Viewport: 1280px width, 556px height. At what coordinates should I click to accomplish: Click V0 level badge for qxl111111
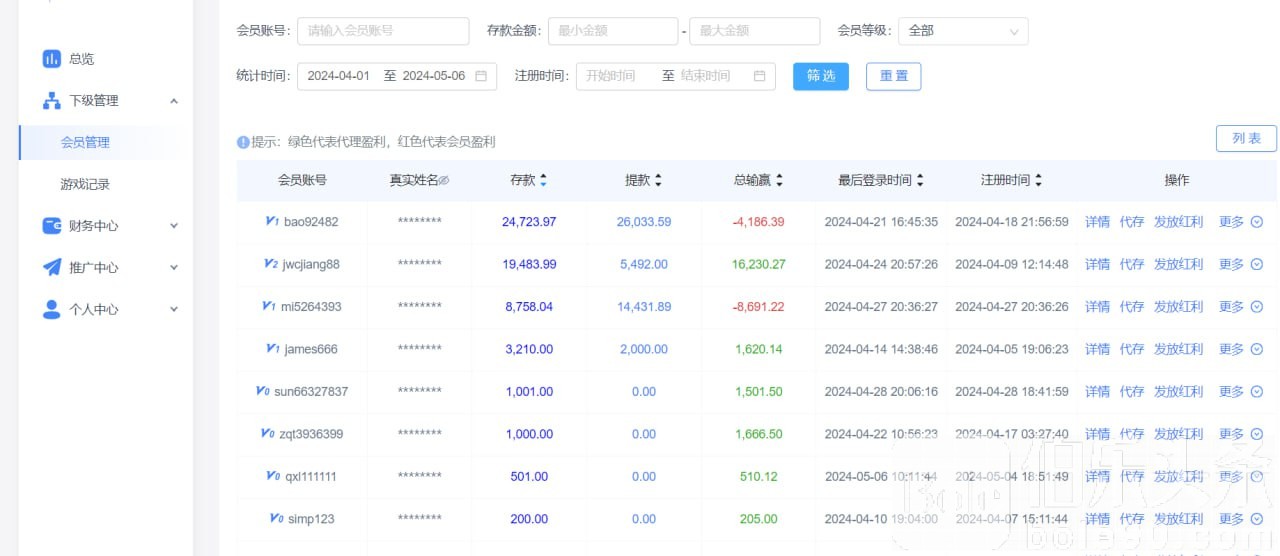coord(273,476)
